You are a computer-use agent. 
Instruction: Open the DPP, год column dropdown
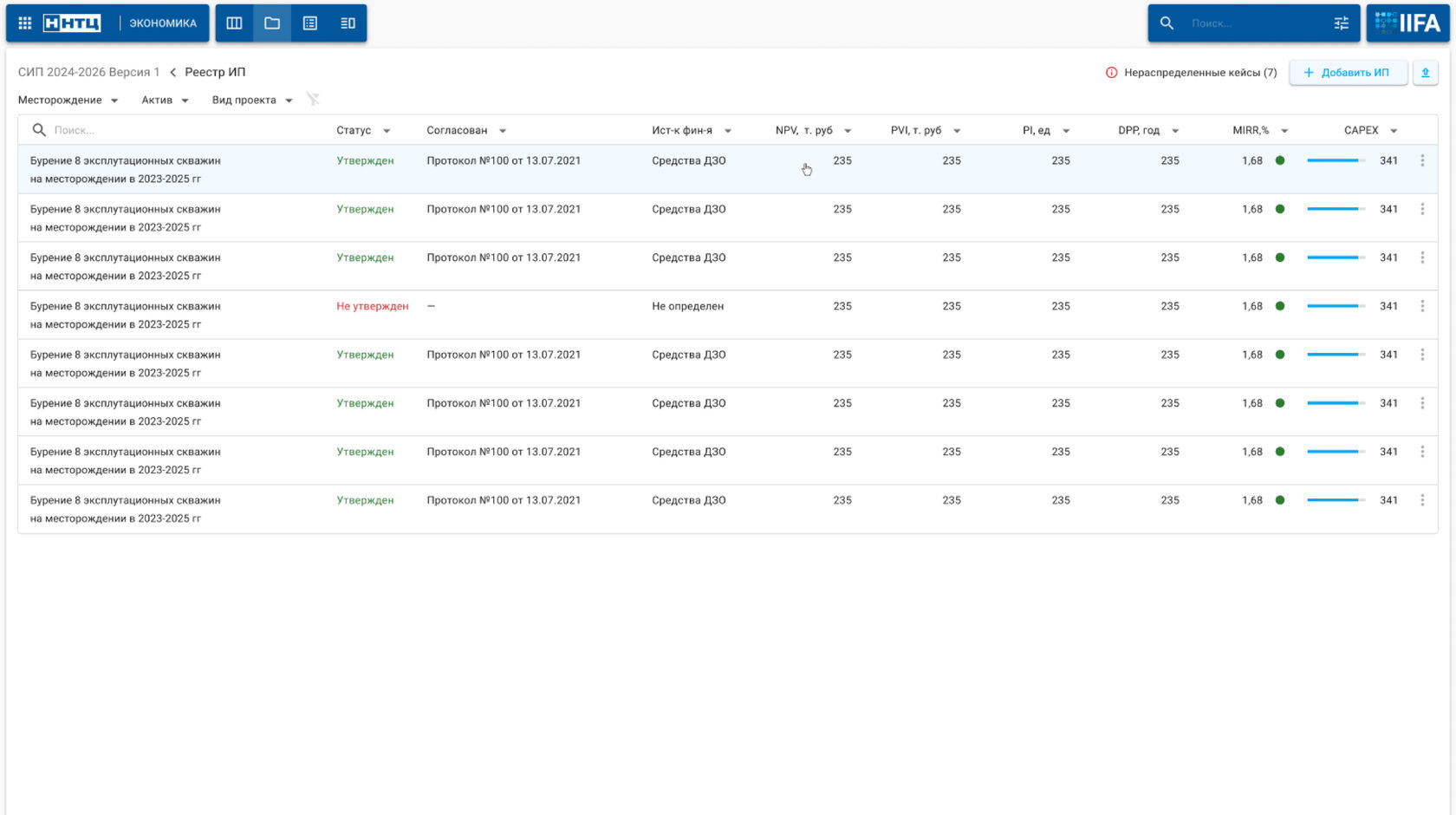(1175, 131)
